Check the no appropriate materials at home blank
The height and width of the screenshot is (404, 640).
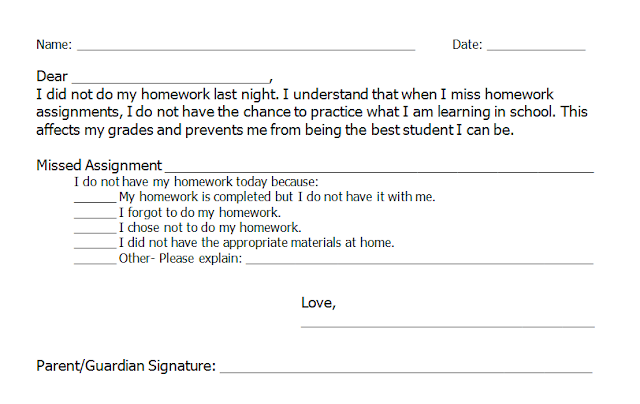point(95,245)
